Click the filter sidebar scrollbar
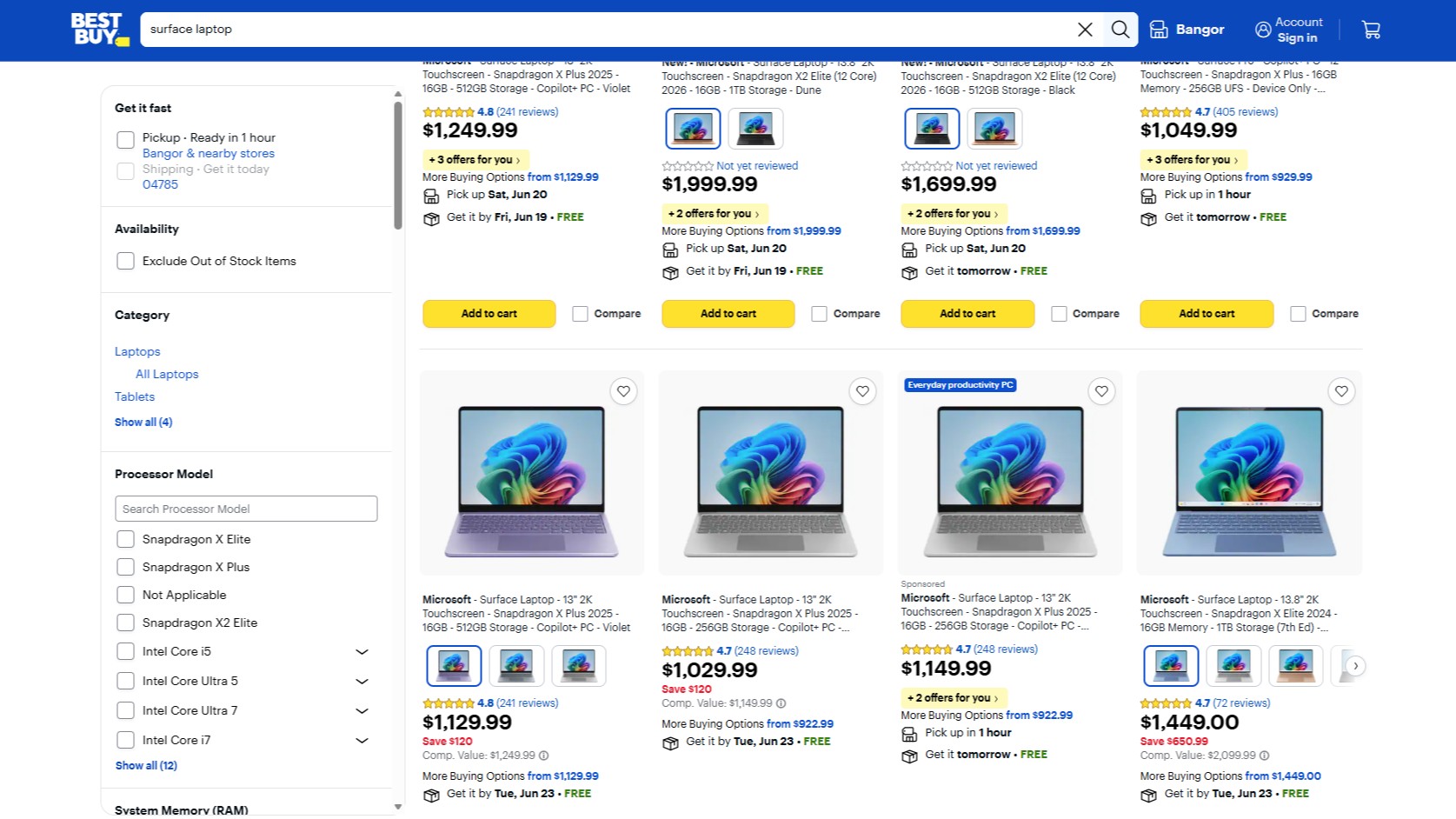This screenshot has height=819, width=1456. [x=398, y=165]
